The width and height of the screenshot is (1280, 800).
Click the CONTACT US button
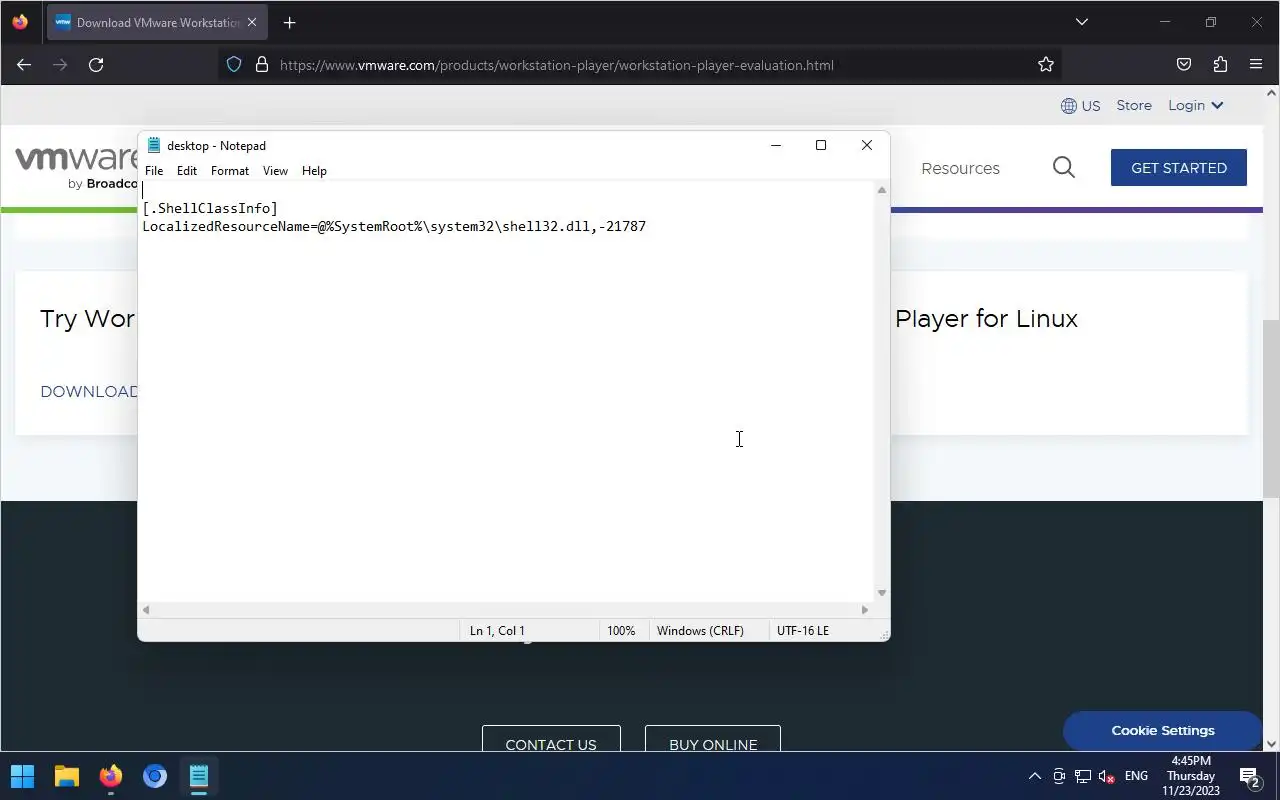(551, 739)
